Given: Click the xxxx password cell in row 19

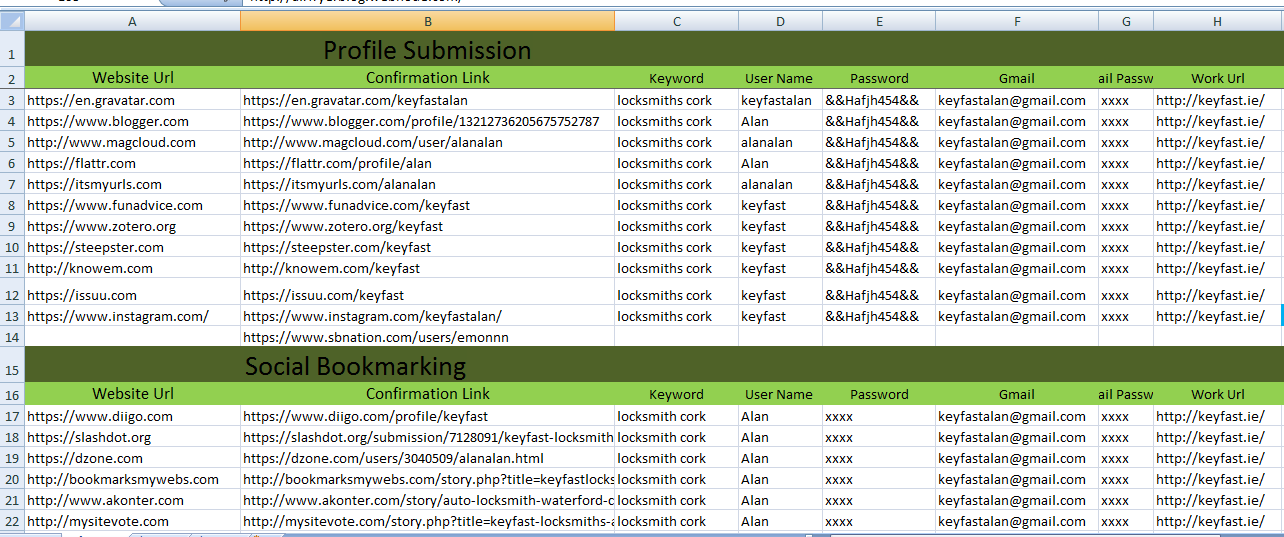Looking at the screenshot, I should (879, 458).
